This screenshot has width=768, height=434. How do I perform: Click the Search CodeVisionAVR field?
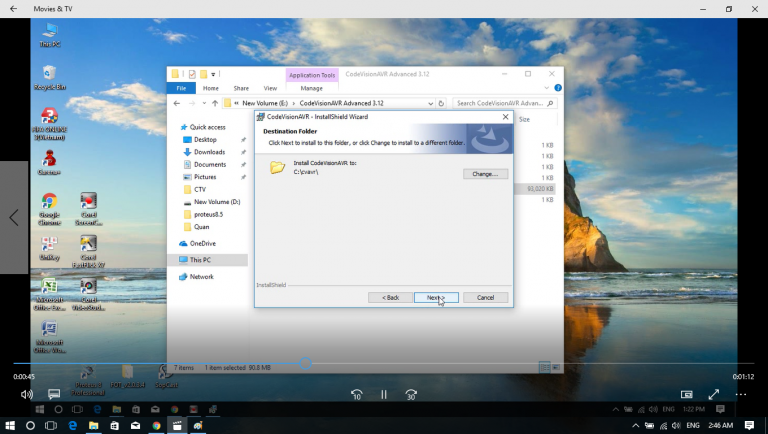pos(502,103)
